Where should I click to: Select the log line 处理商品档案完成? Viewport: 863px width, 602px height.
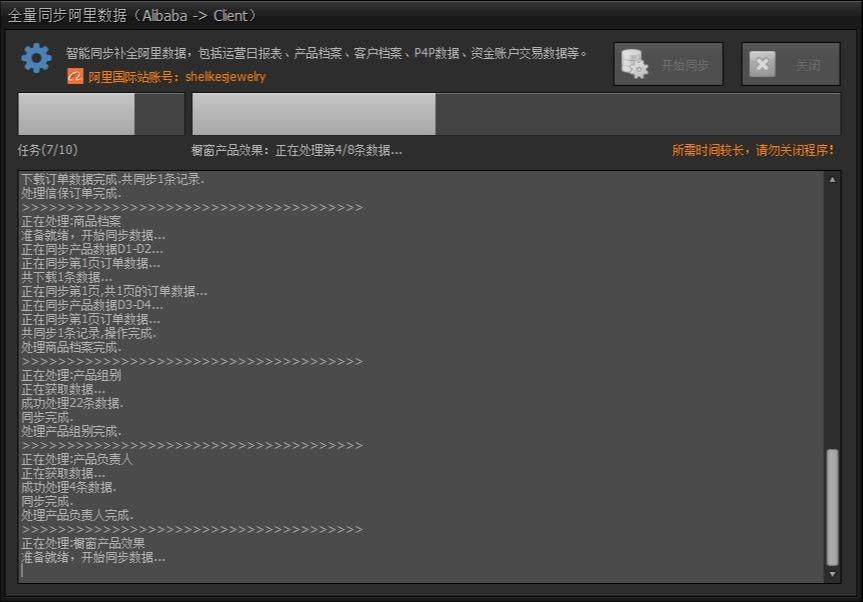68,347
